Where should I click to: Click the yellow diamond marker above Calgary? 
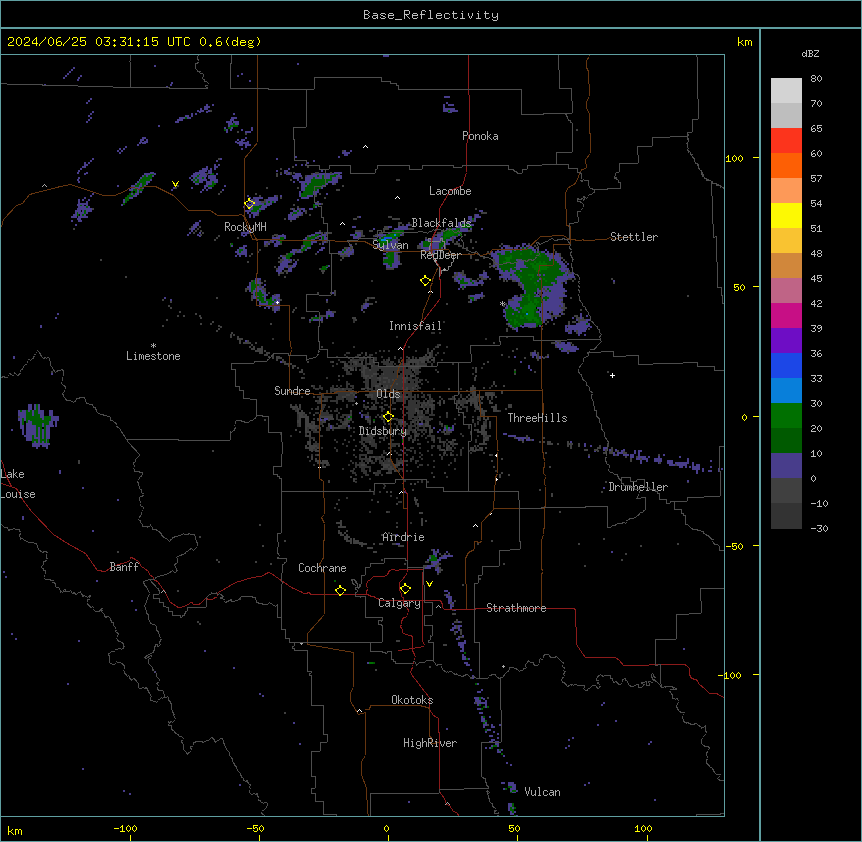pos(405,589)
